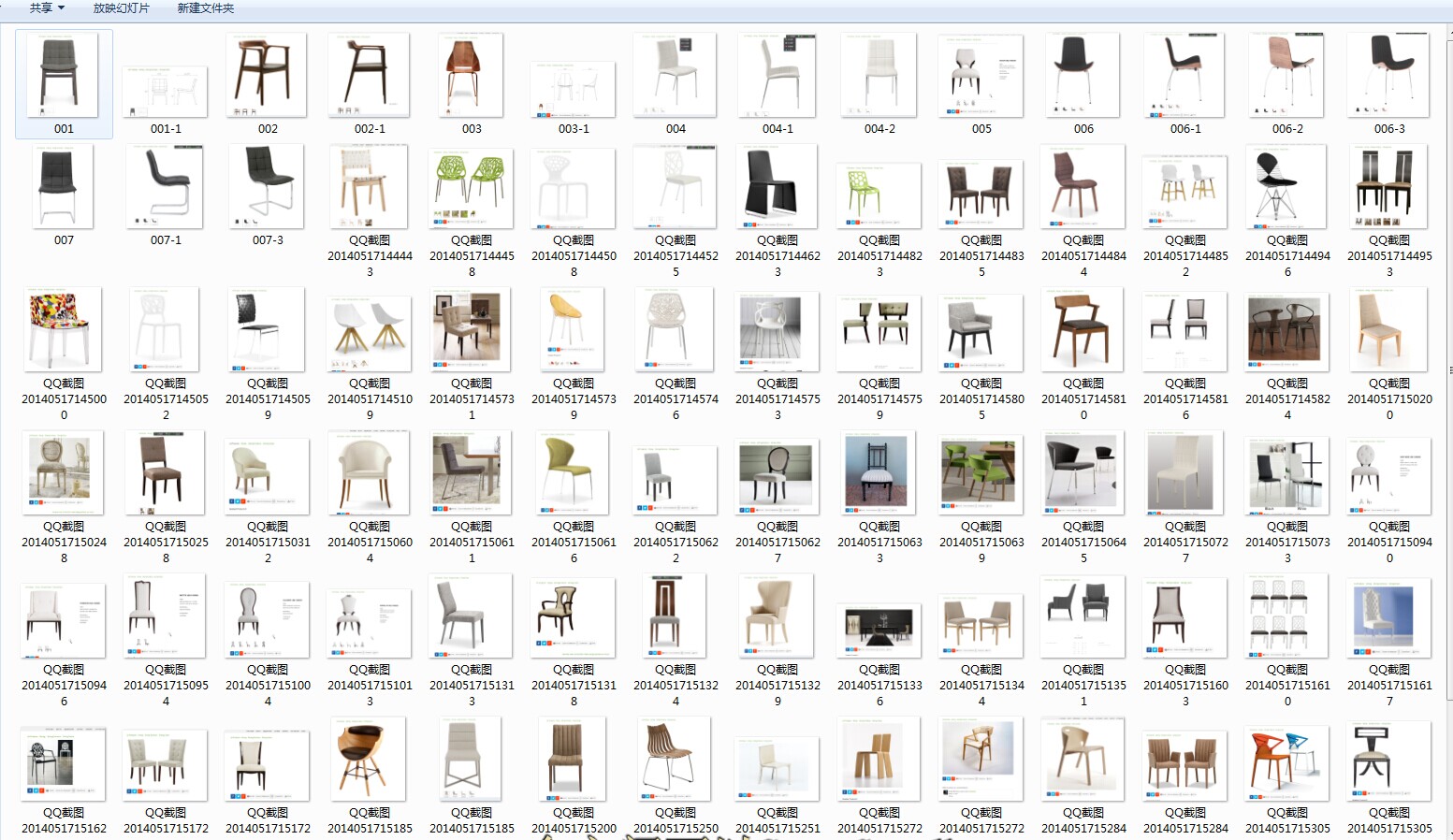Click the 放映幻灯片 button
This screenshot has height=840, width=1453.
coord(121,8)
